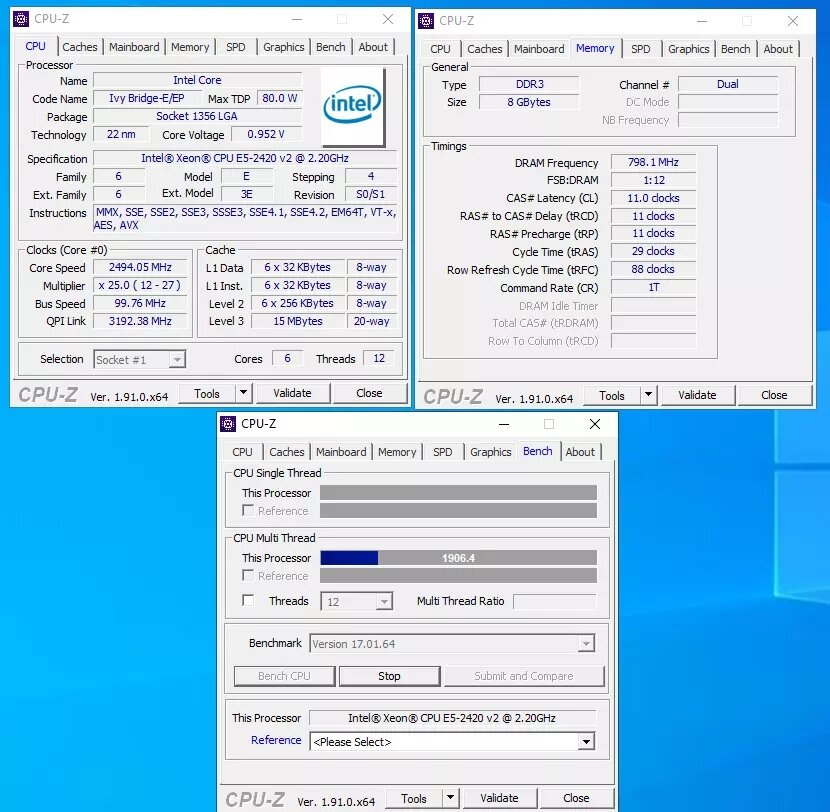The height and width of the screenshot is (812, 830).
Task: Open Graphics tab in the CPU window
Action: [284, 47]
